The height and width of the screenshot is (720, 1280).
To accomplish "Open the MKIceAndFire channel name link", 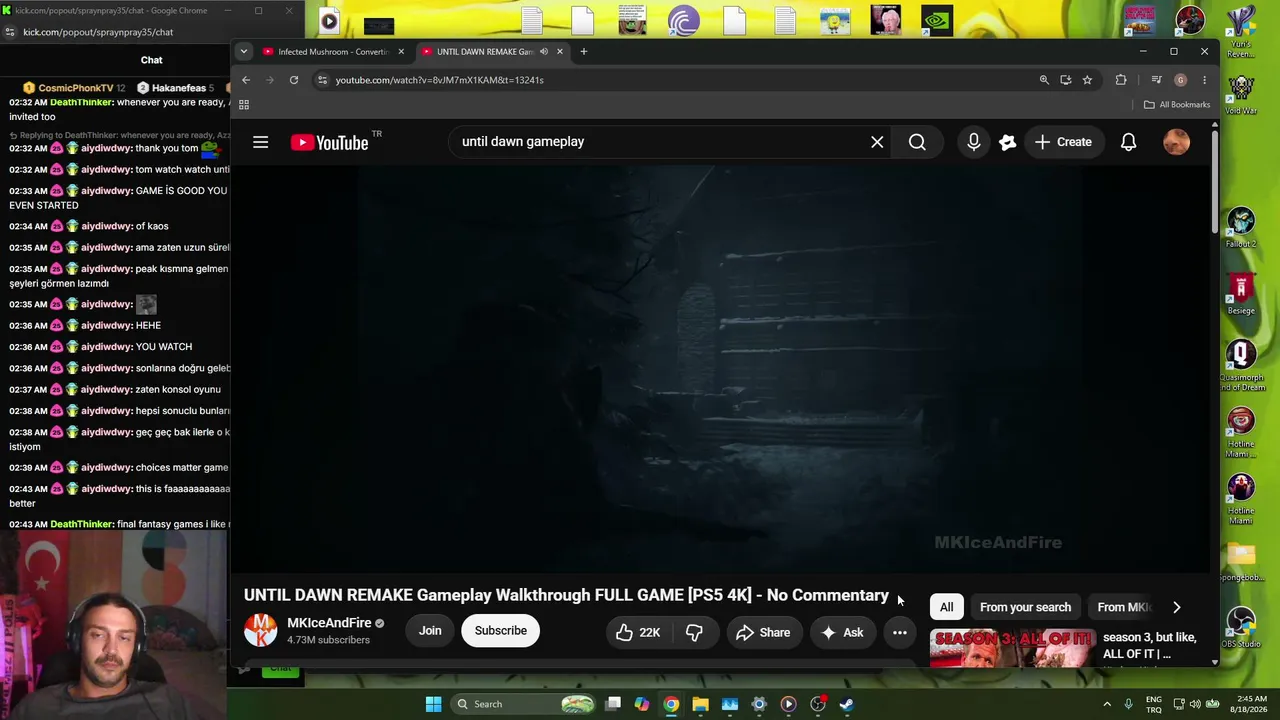I will click(329, 623).
